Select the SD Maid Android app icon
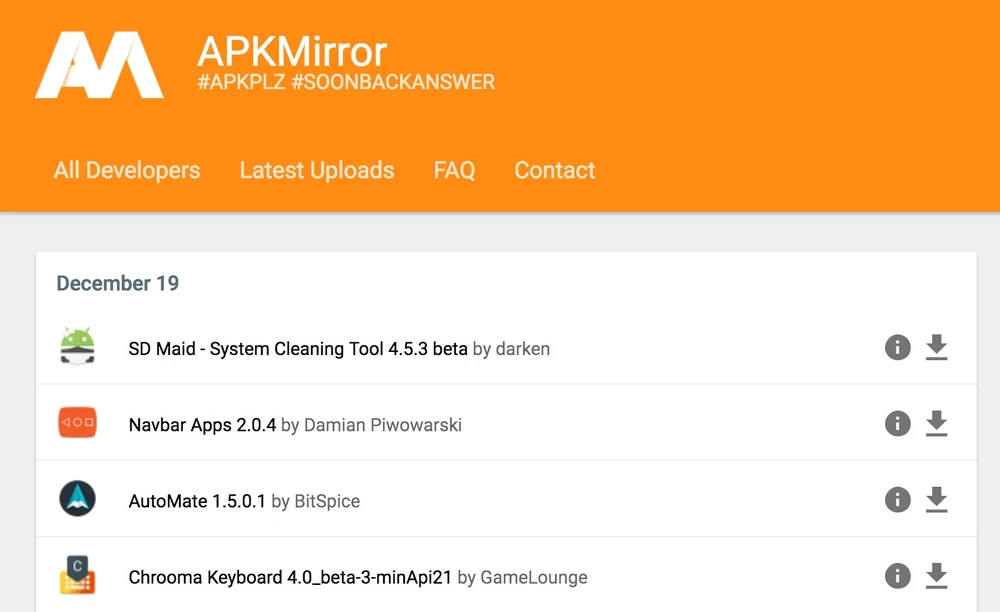 coord(77,347)
